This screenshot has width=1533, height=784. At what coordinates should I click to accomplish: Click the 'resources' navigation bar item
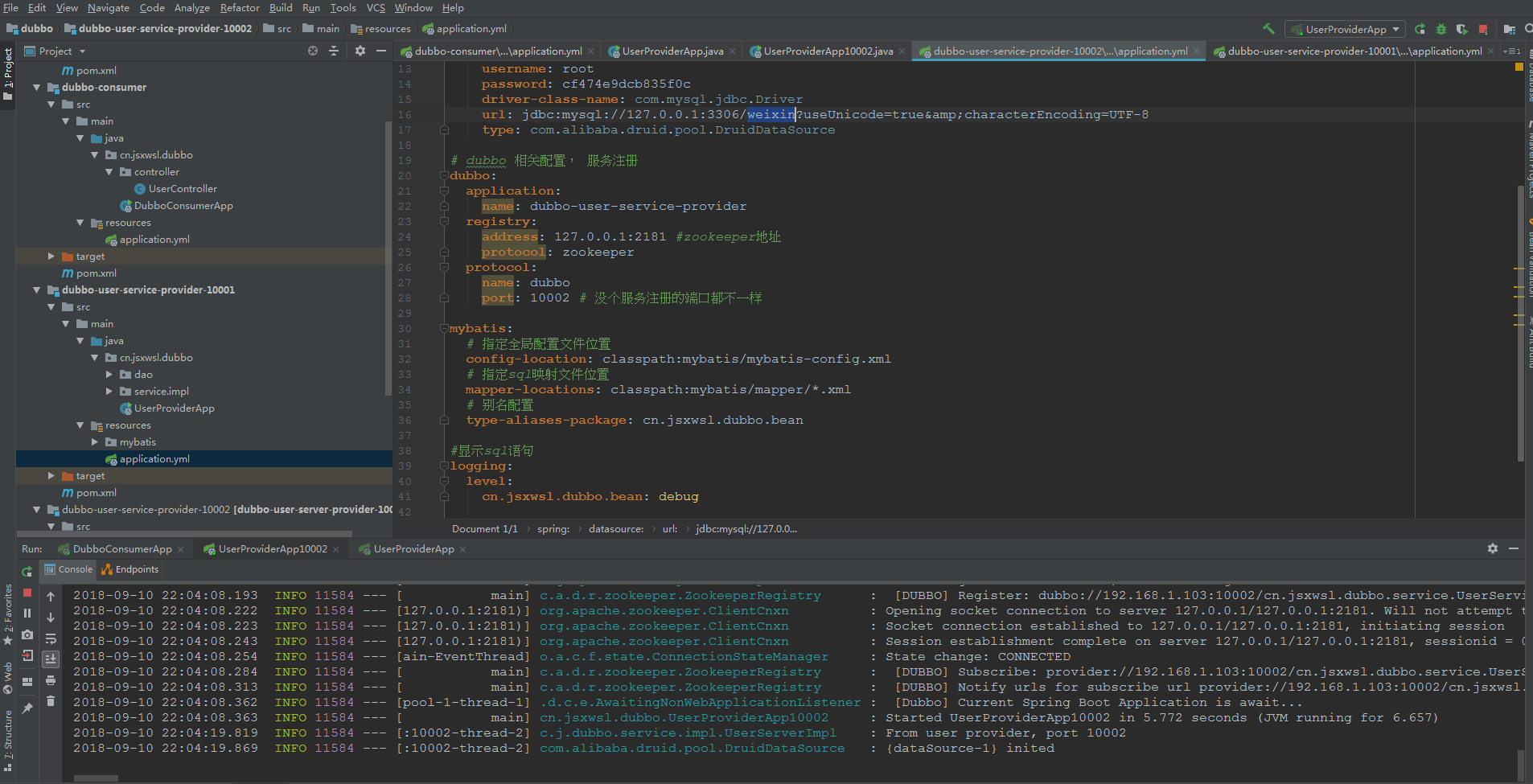pyautogui.click(x=380, y=29)
